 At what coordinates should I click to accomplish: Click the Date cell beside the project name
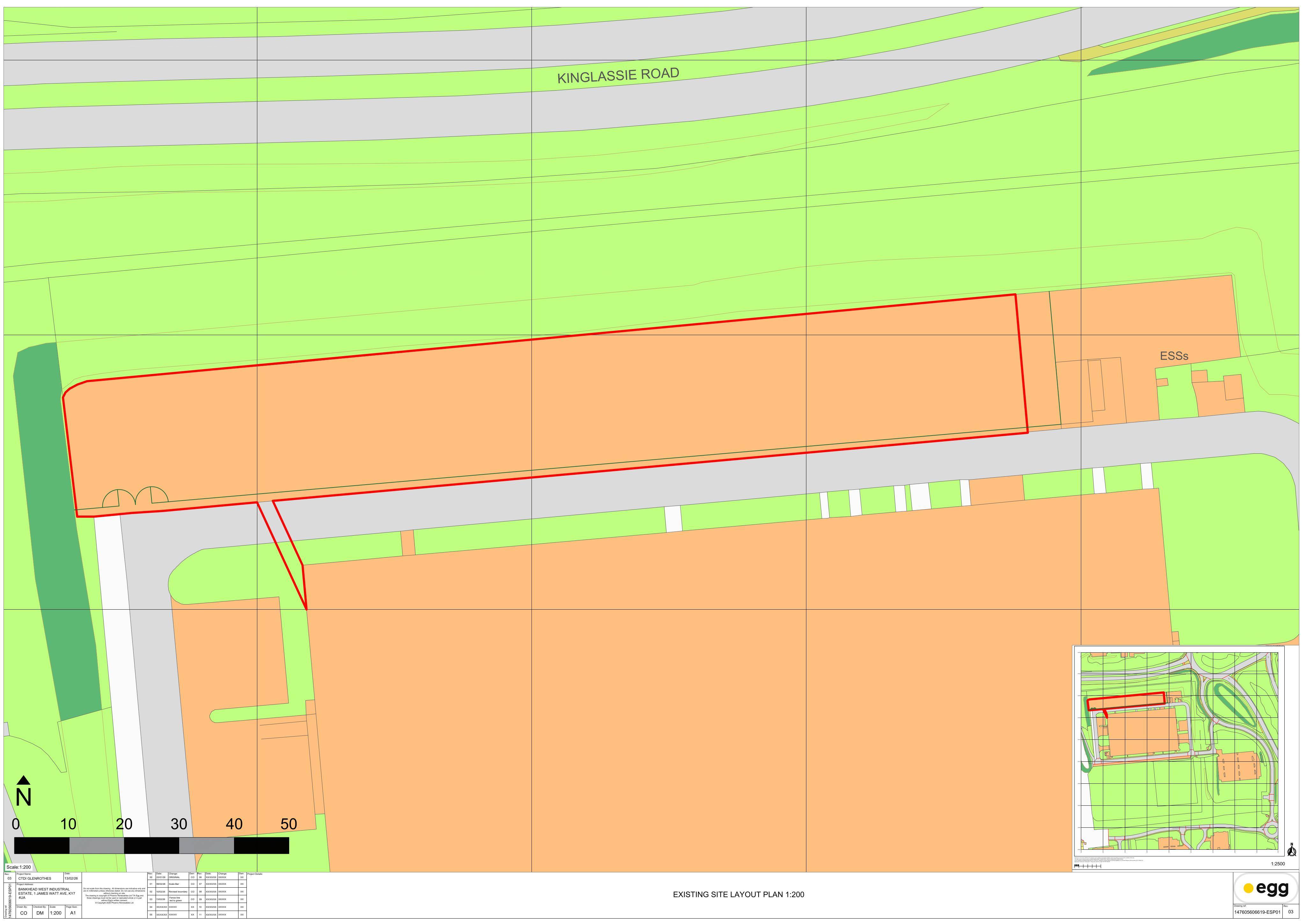tap(73, 877)
